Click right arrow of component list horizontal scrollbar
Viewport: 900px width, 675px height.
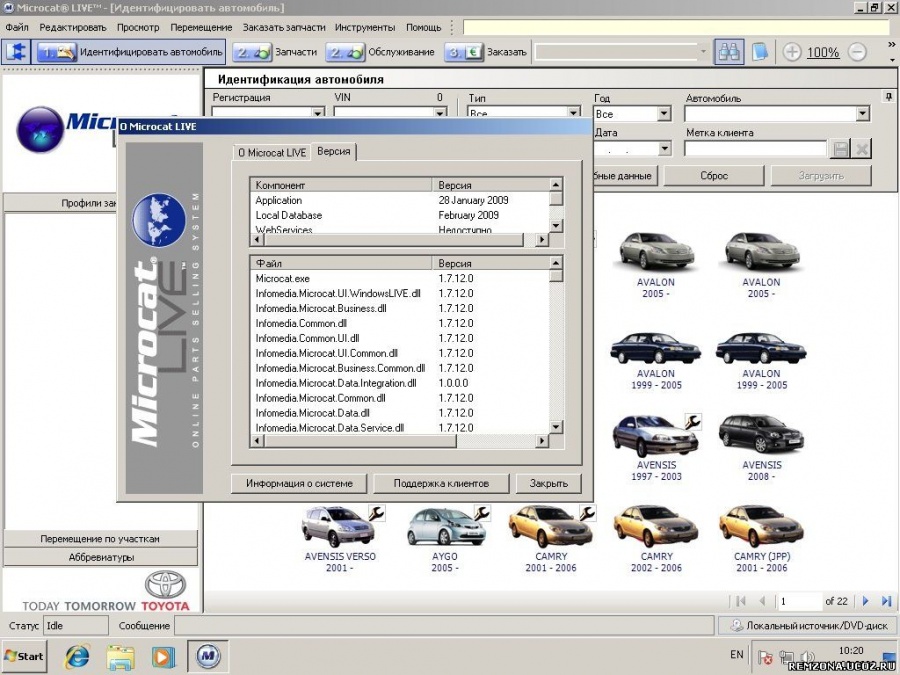pyautogui.click(x=542, y=240)
